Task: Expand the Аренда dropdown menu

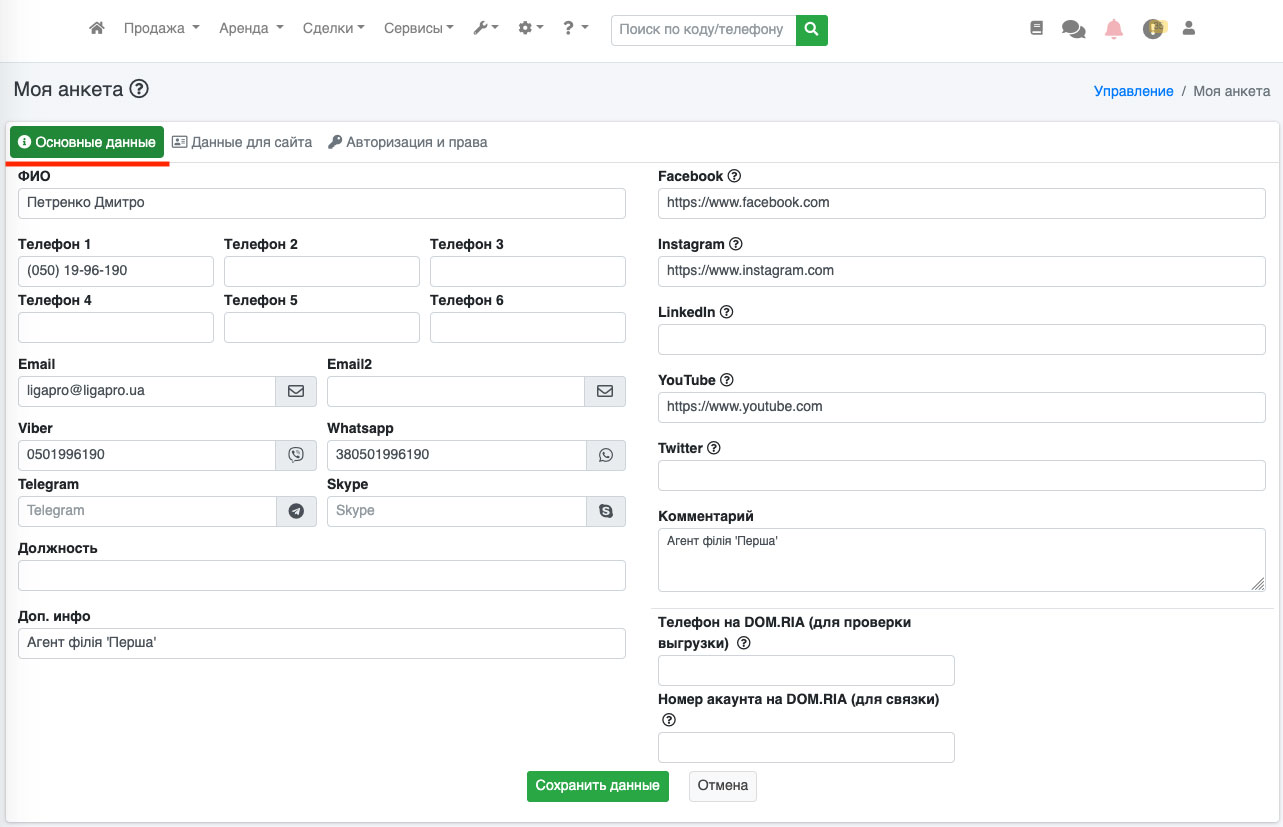Action: click(x=251, y=29)
